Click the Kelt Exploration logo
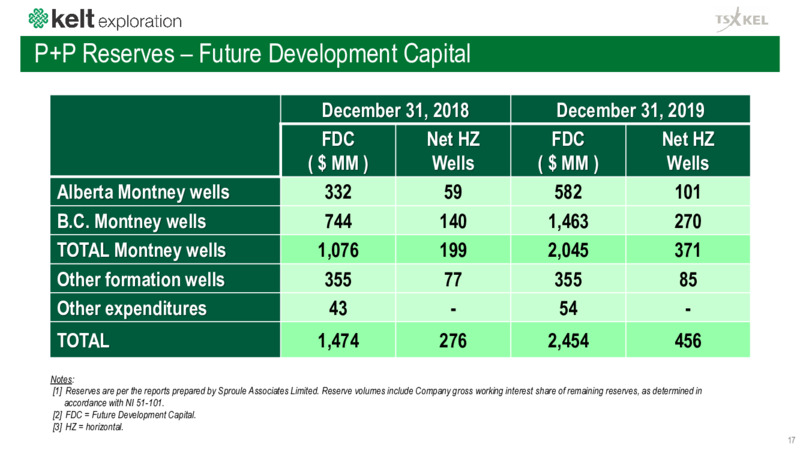This screenshot has height=450, width=800. coord(105,19)
